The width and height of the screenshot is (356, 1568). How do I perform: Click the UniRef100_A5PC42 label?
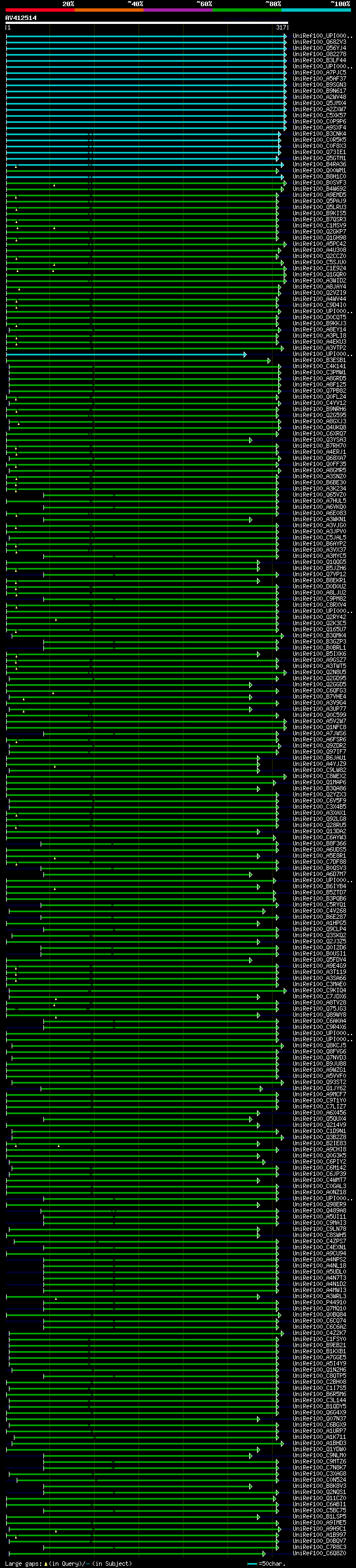pyautogui.click(x=319, y=244)
